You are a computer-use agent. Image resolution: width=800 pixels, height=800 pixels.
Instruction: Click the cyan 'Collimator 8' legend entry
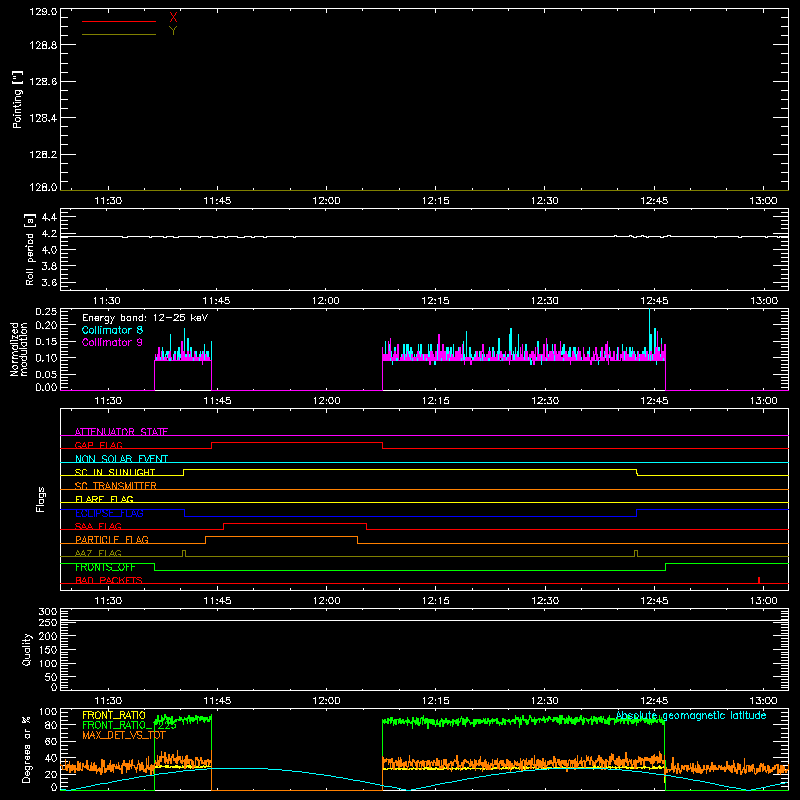pyautogui.click(x=112, y=330)
